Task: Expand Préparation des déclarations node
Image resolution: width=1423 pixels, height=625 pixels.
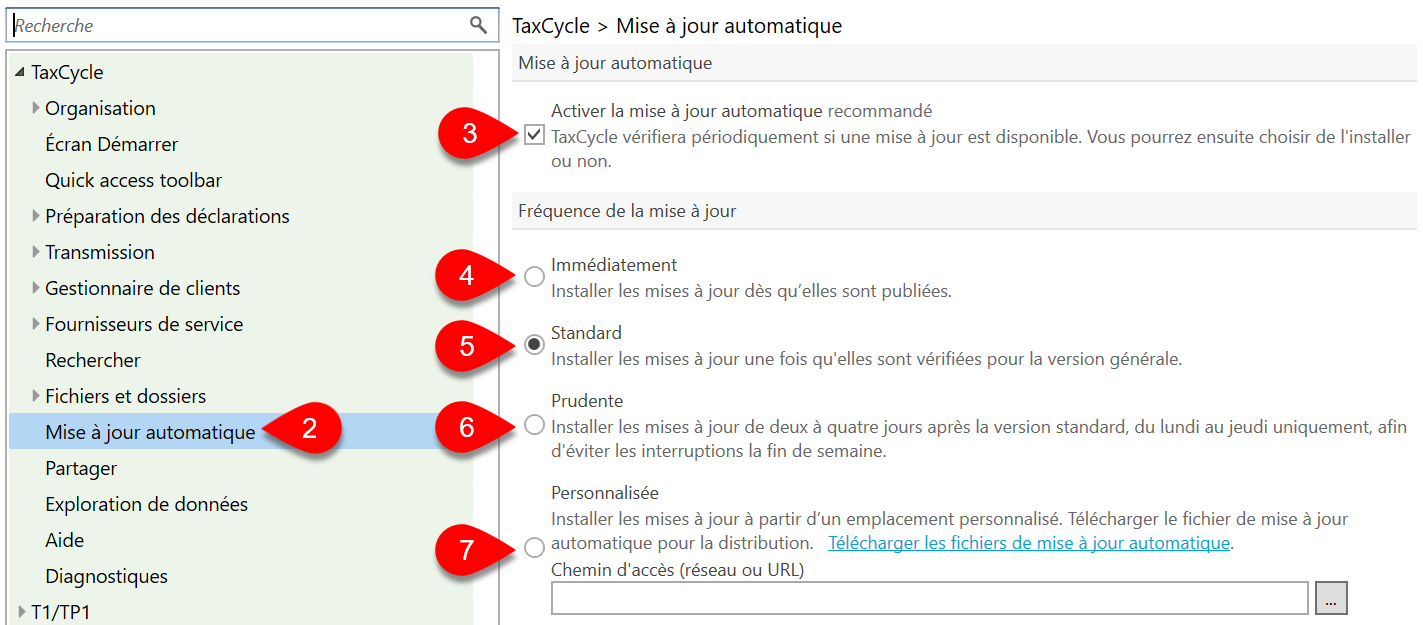Action: pyautogui.click(x=36, y=216)
